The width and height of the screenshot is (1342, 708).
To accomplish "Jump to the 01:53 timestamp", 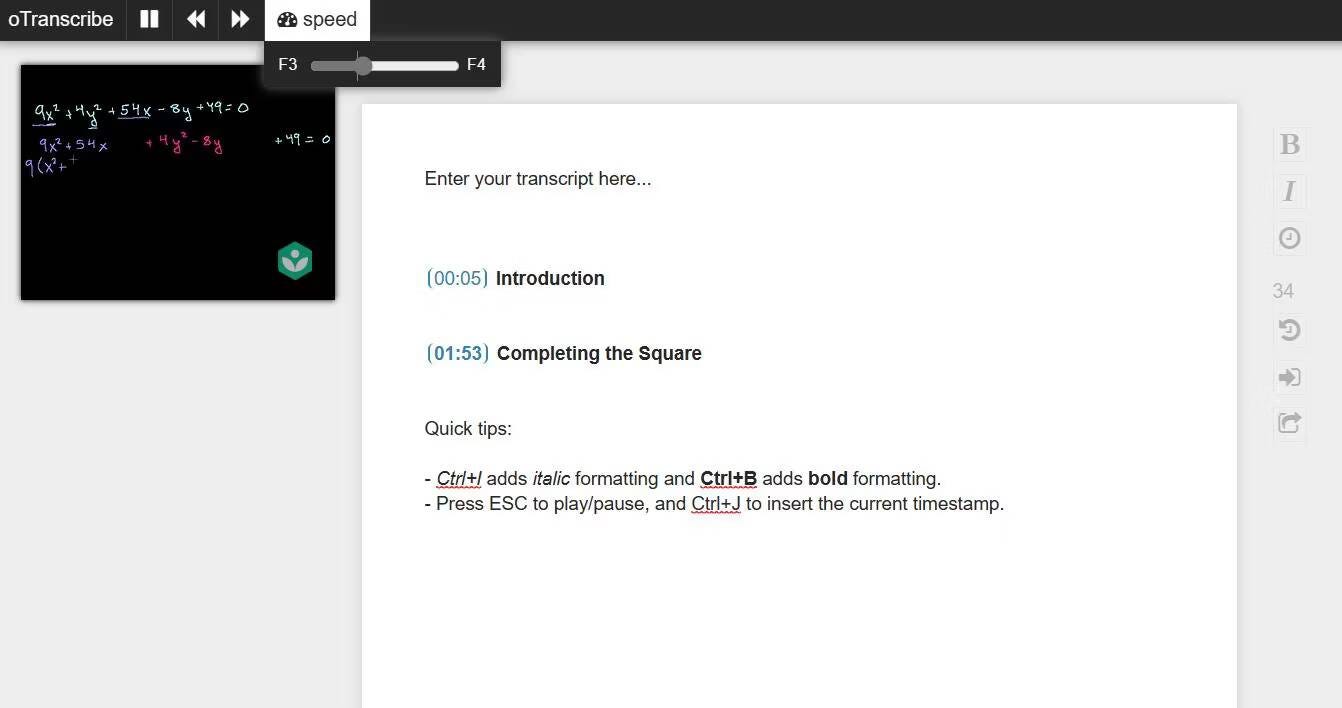I will point(457,354).
